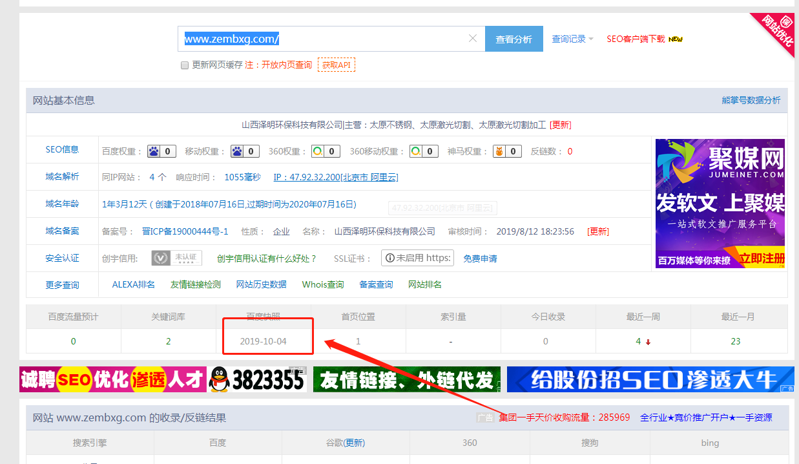Click the domain age 1年3月12天 text link
This screenshot has height=464, width=799.
[229, 204]
